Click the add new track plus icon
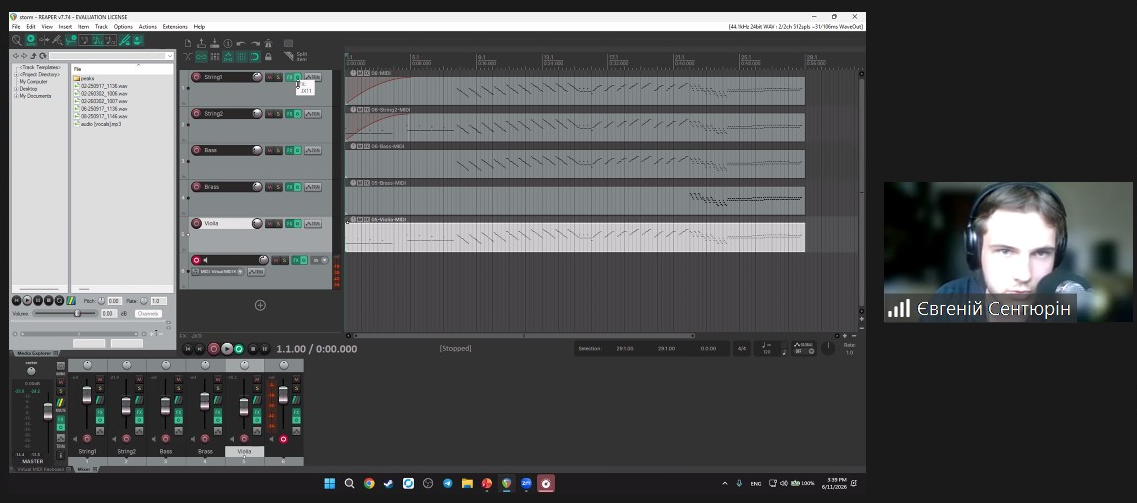 pyautogui.click(x=260, y=305)
